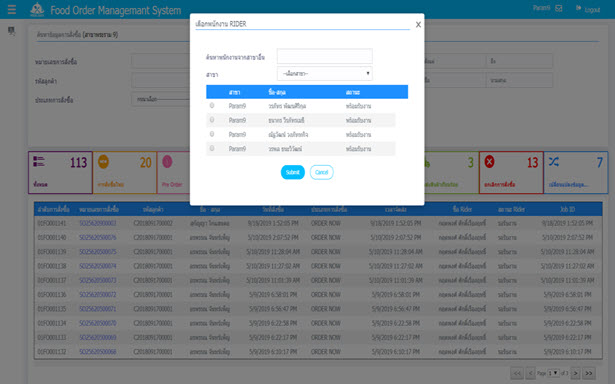Filter orders with the 20 new orders card

pos(125,173)
